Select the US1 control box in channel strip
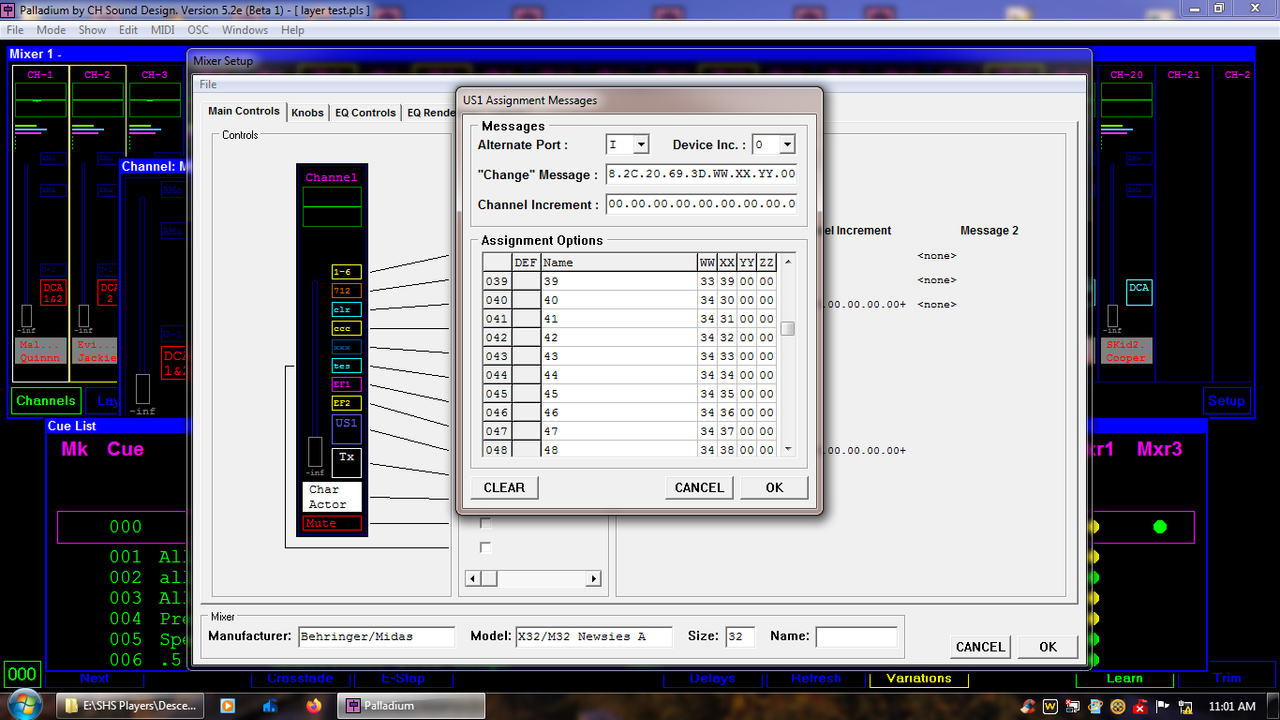The width and height of the screenshot is (1280, 720). [x=346, y=429]
